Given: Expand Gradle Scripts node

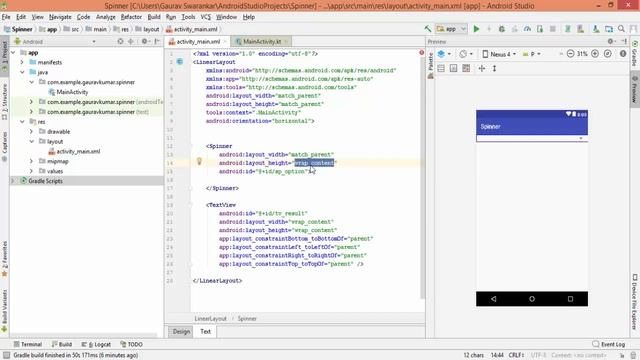Looking at the screenshot, I should 13,180.
